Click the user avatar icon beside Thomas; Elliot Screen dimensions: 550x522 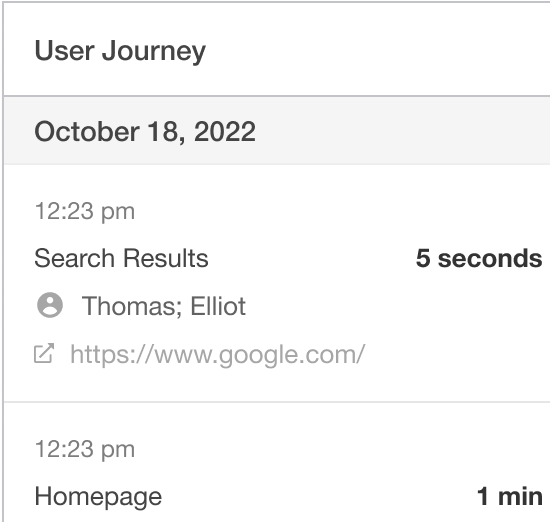point(50,305)
